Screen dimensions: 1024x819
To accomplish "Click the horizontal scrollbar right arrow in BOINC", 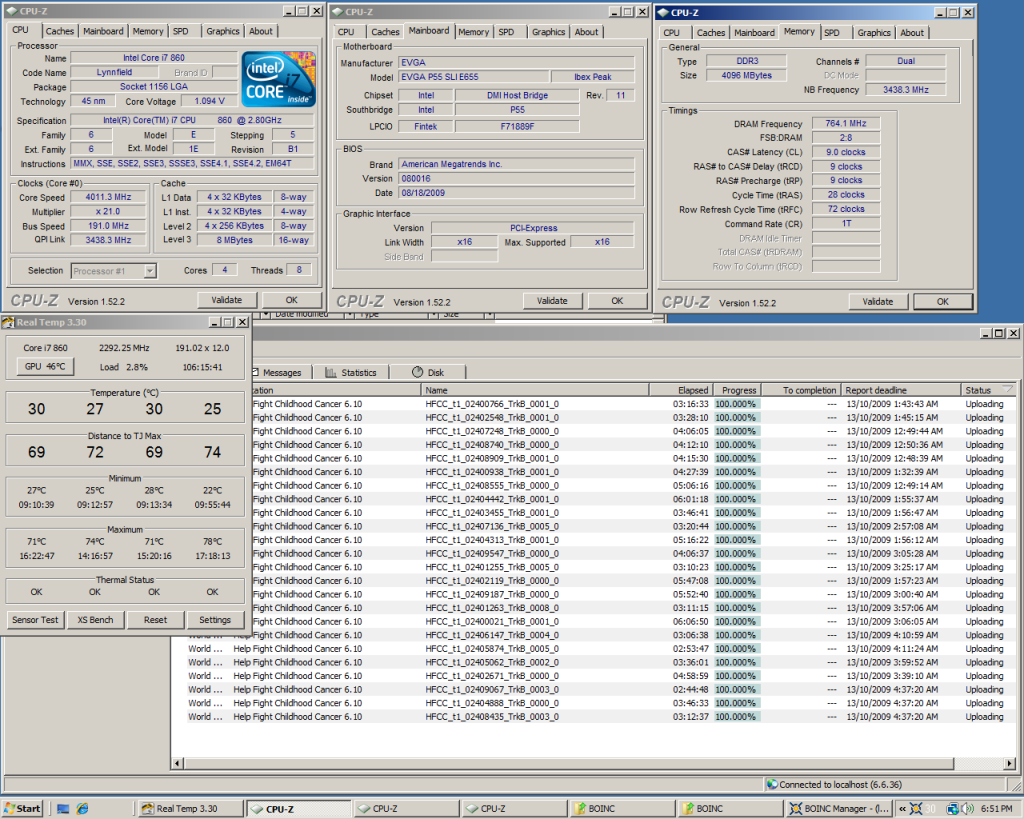I will pos(1010,763).
